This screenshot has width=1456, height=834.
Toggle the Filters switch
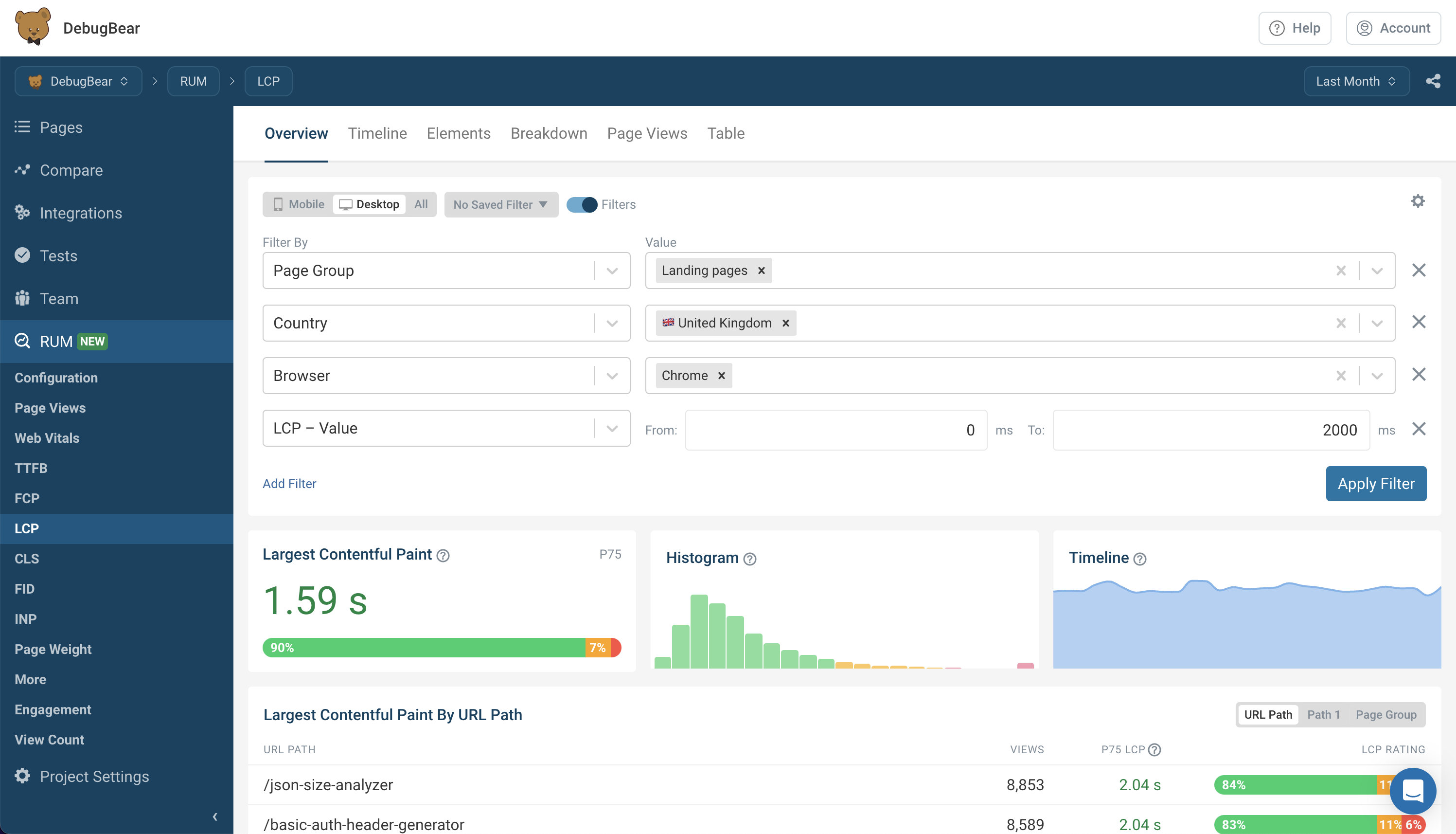click(582, 204)
